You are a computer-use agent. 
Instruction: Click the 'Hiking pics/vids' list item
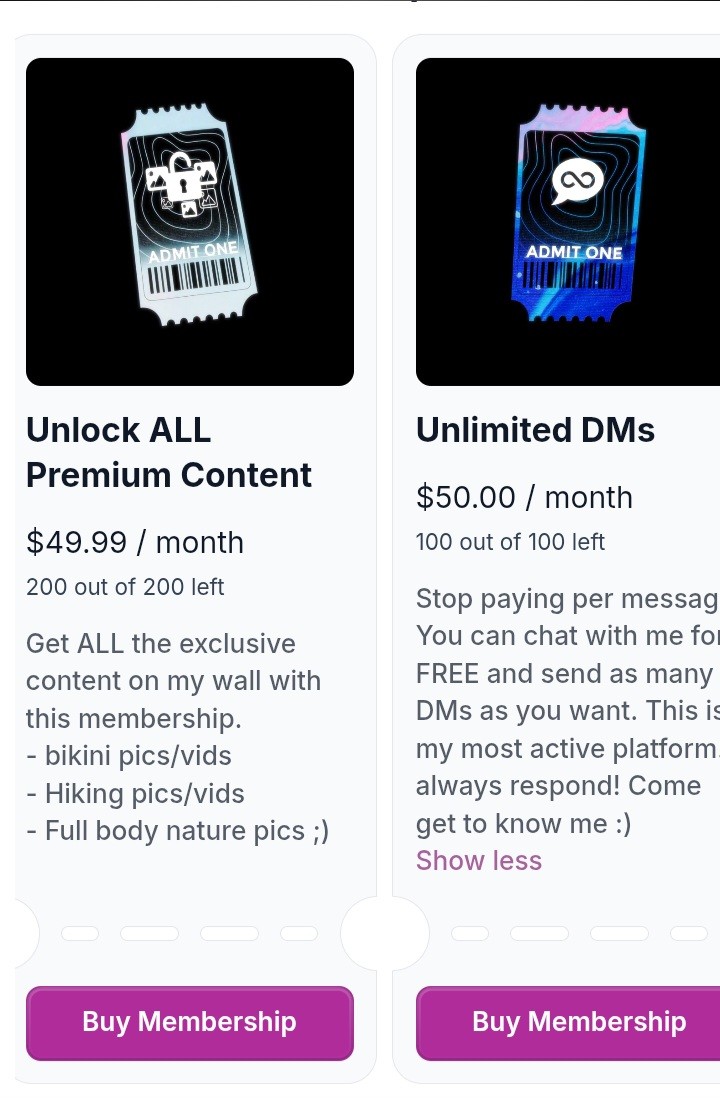135,794
